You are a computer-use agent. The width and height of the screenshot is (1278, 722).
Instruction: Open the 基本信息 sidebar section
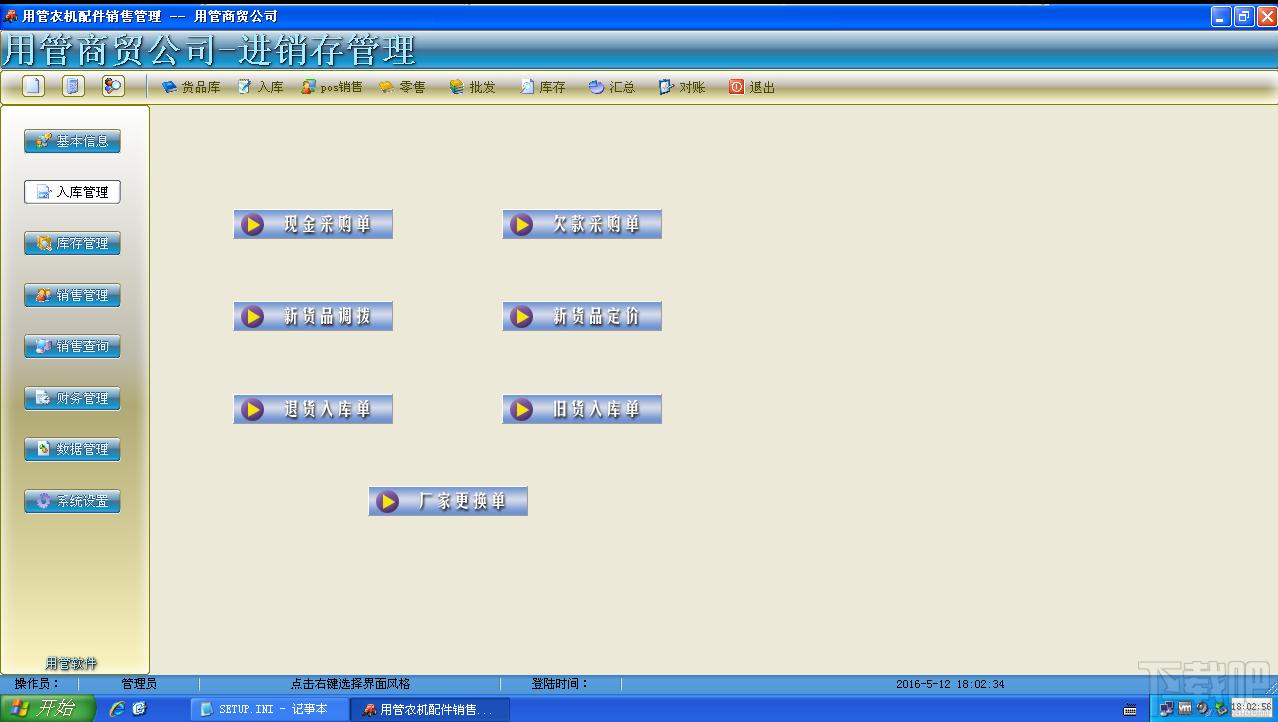click(x=72, y=141)
